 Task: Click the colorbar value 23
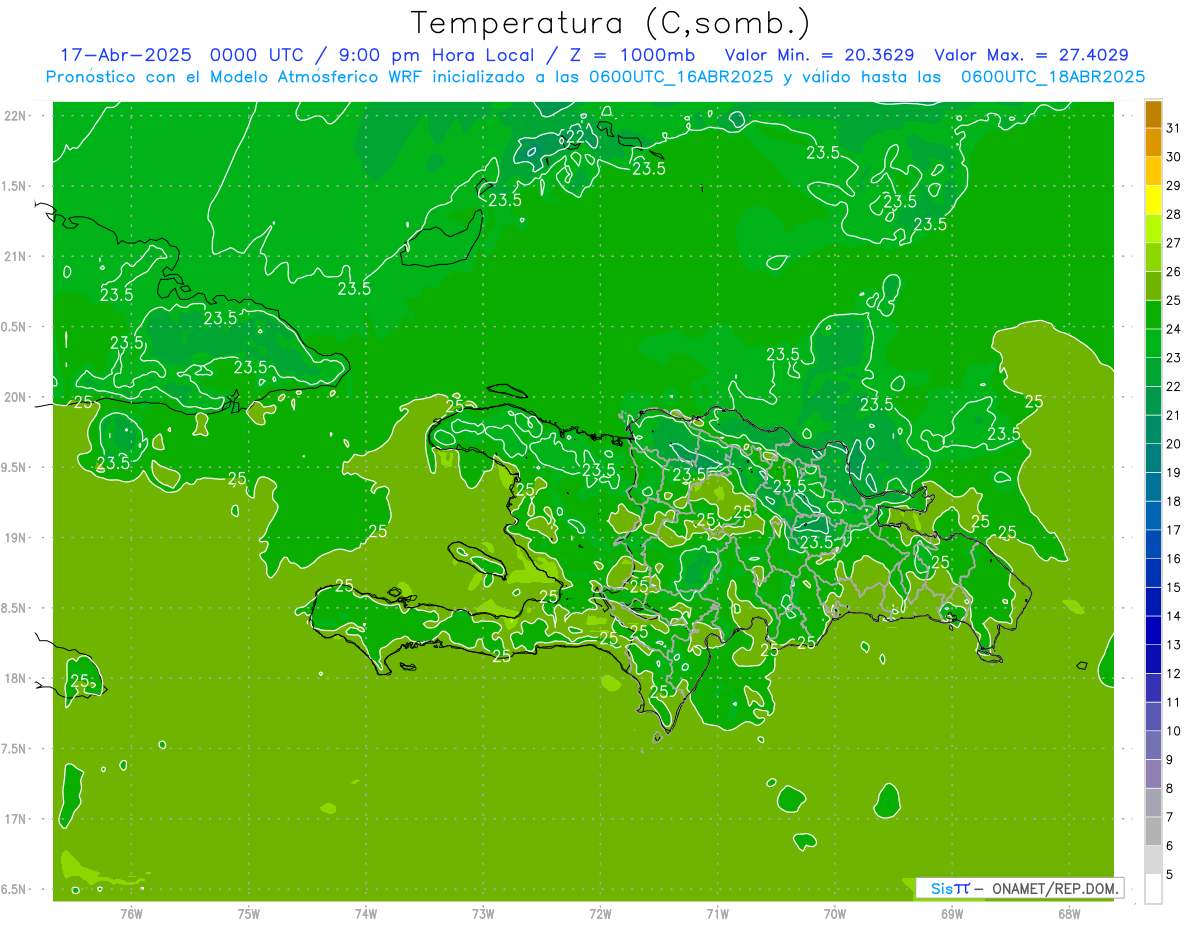[x=1174, y=358]
